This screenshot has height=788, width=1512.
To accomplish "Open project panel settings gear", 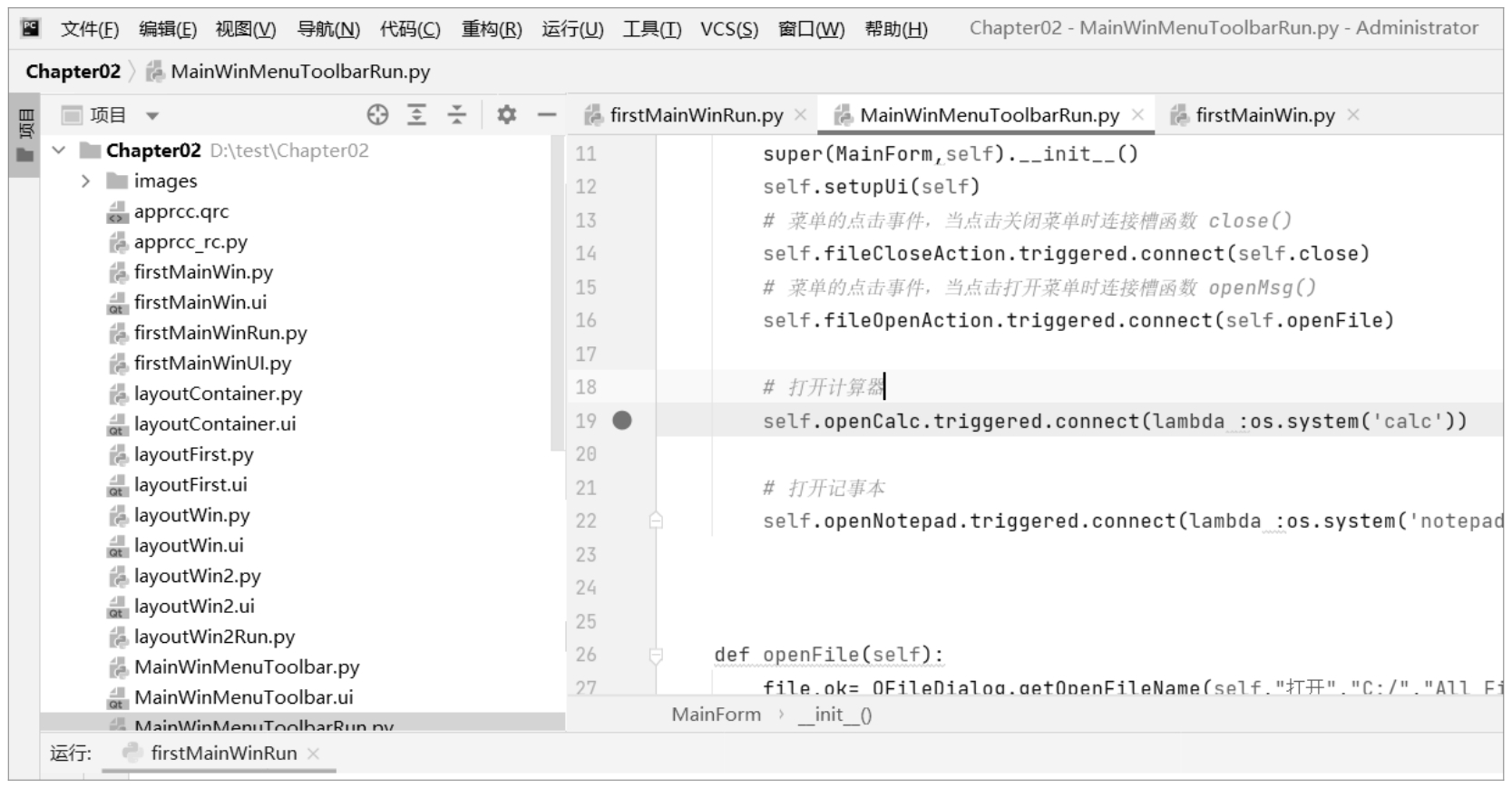I will pyautogui.click(x=506, y=115).
